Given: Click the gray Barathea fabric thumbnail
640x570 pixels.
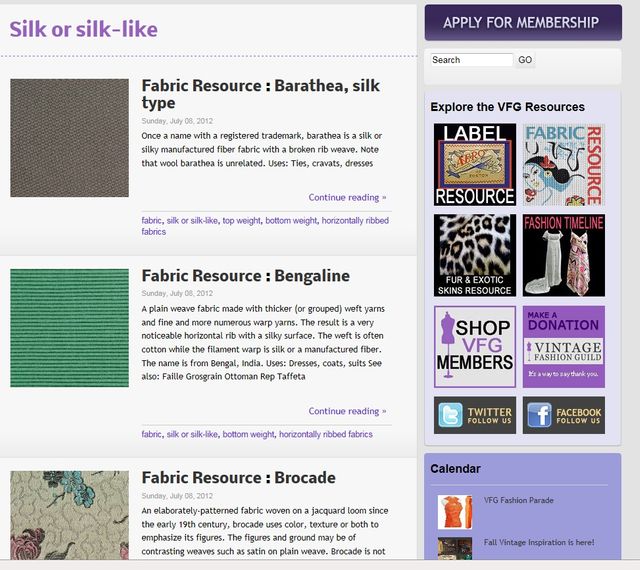Looking at the screenshot, I should coord(70,138).
